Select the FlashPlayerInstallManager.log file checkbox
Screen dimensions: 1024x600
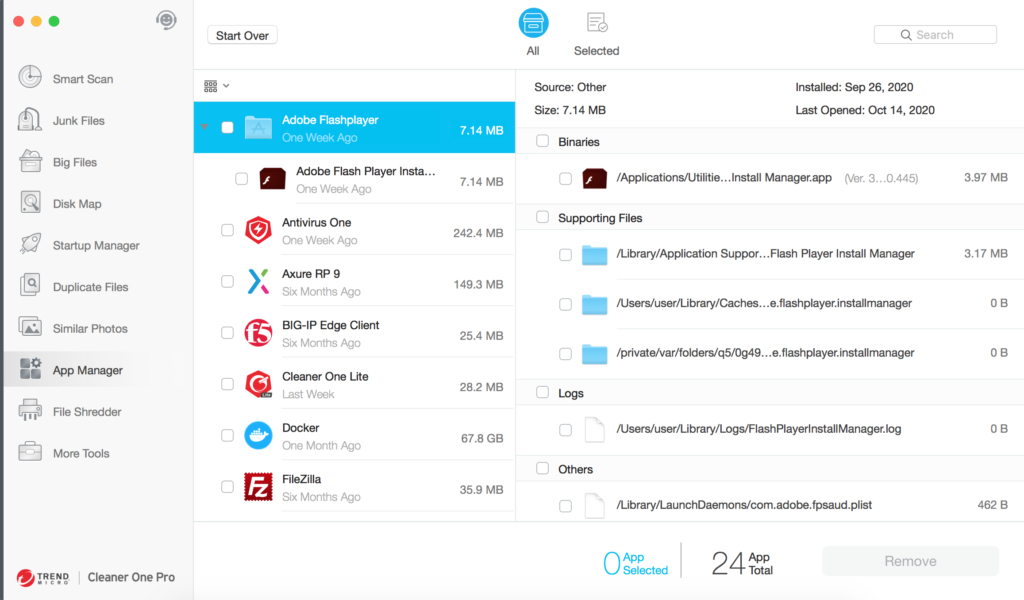566,430
